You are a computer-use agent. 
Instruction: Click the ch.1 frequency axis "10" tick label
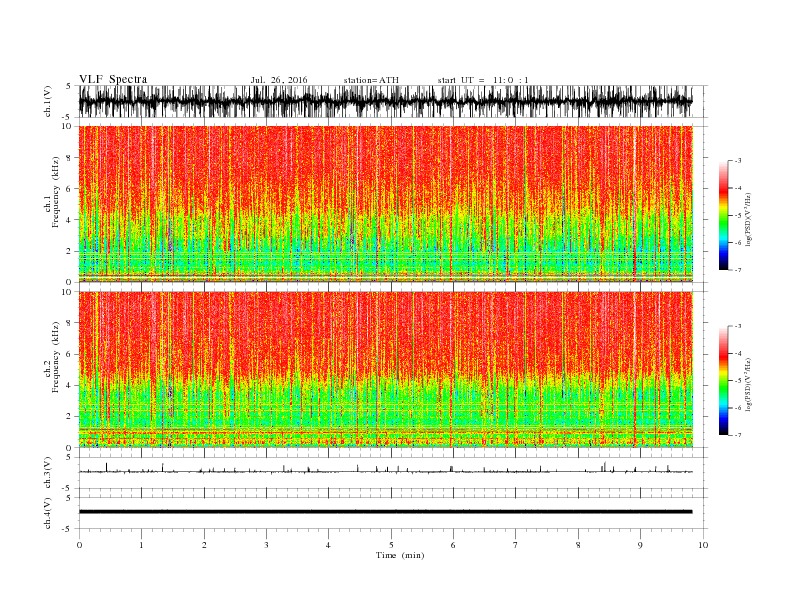click(67, 126)
